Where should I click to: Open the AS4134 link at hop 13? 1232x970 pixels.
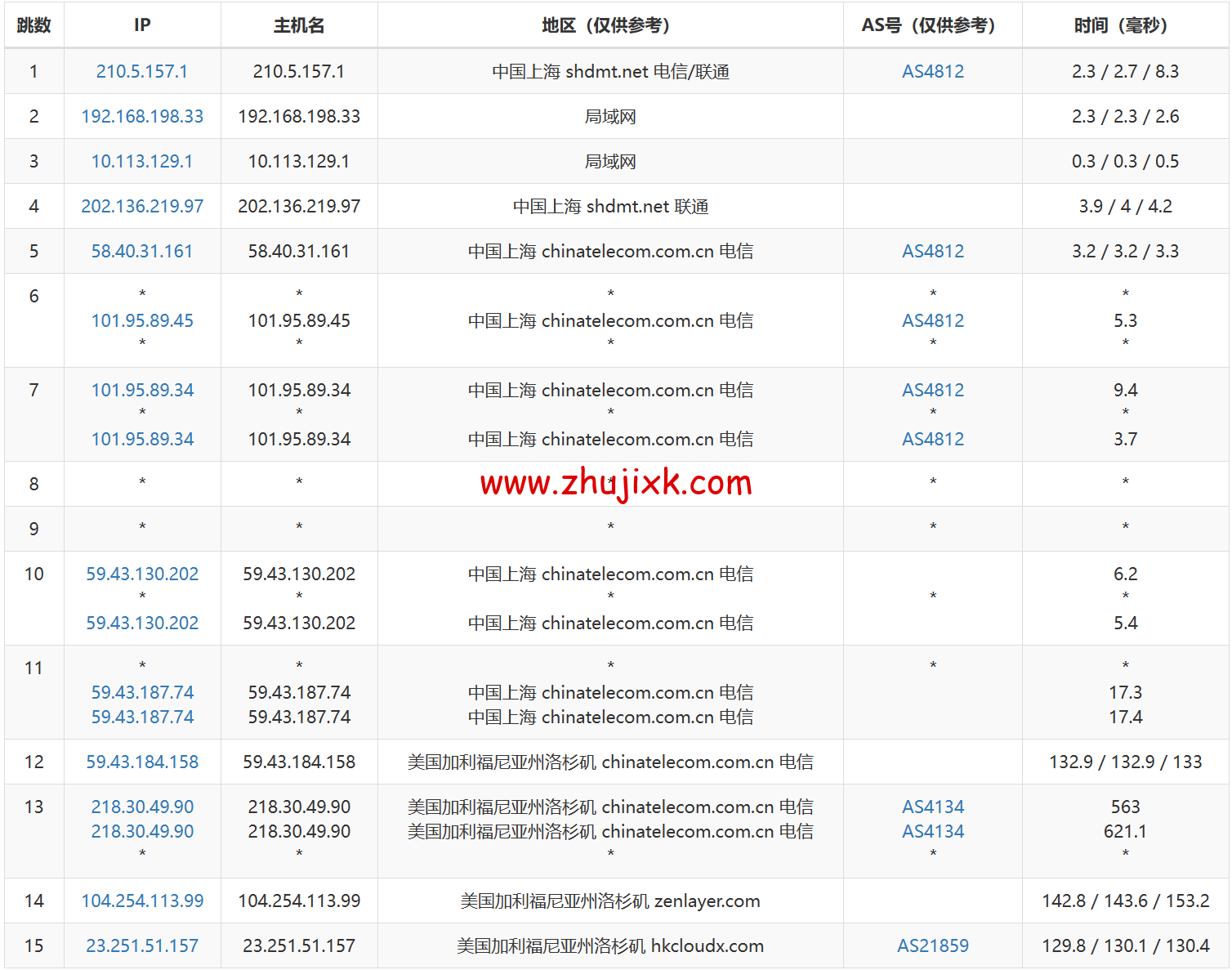click(x=932, y=807)
